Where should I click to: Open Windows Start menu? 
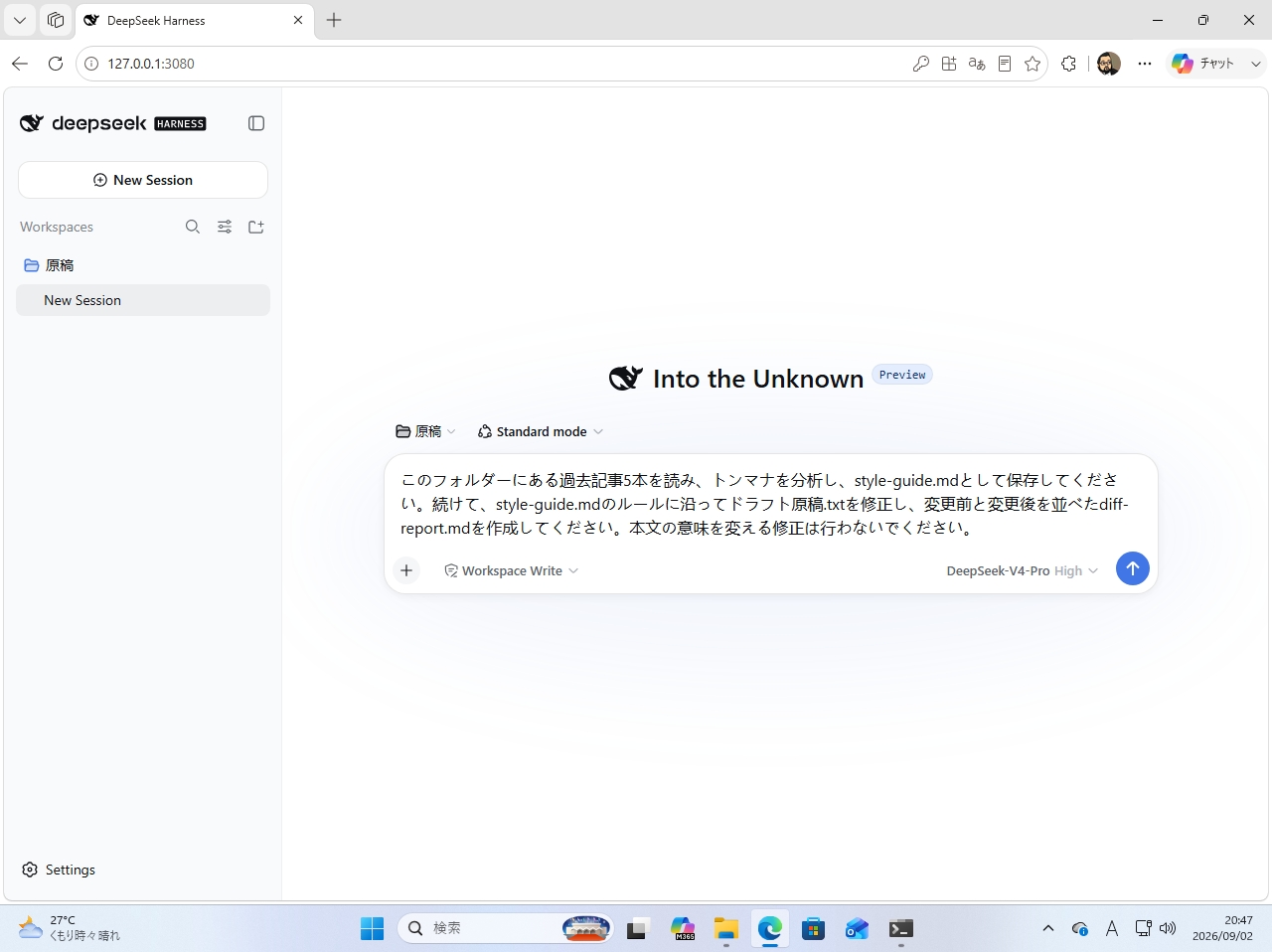(373, 928)
